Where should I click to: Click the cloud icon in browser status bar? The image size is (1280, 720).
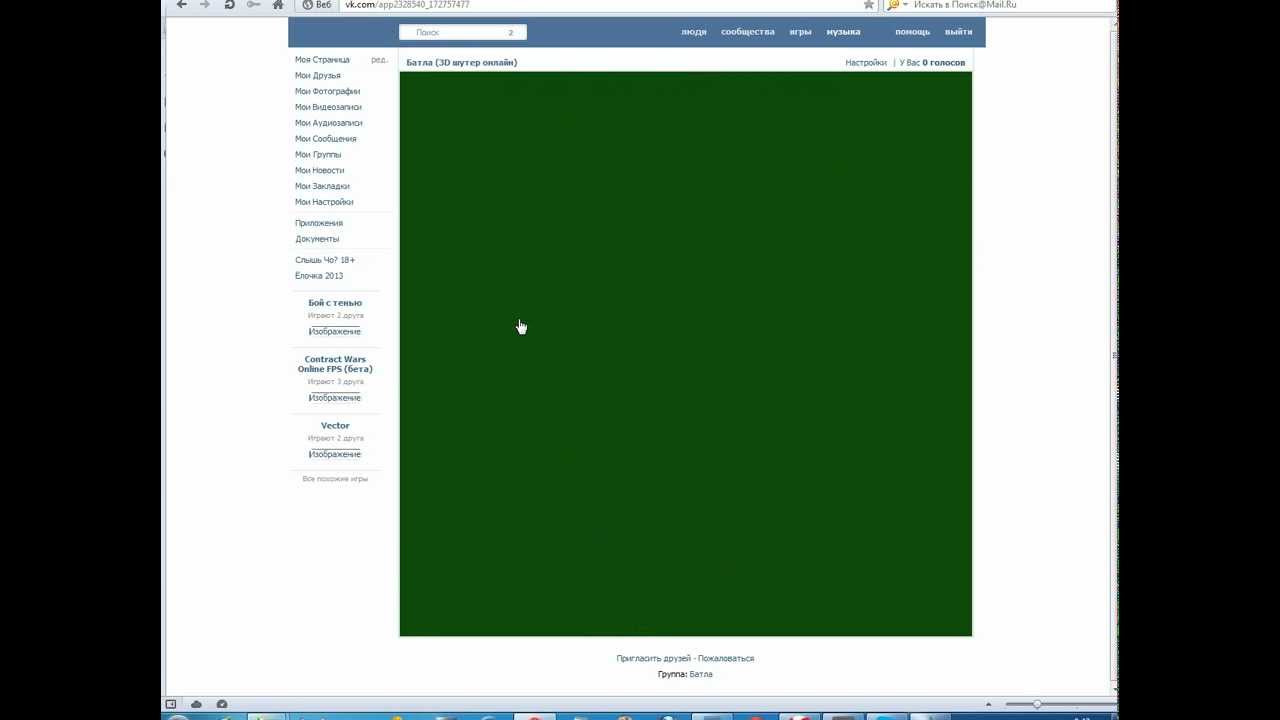(196, 704)
